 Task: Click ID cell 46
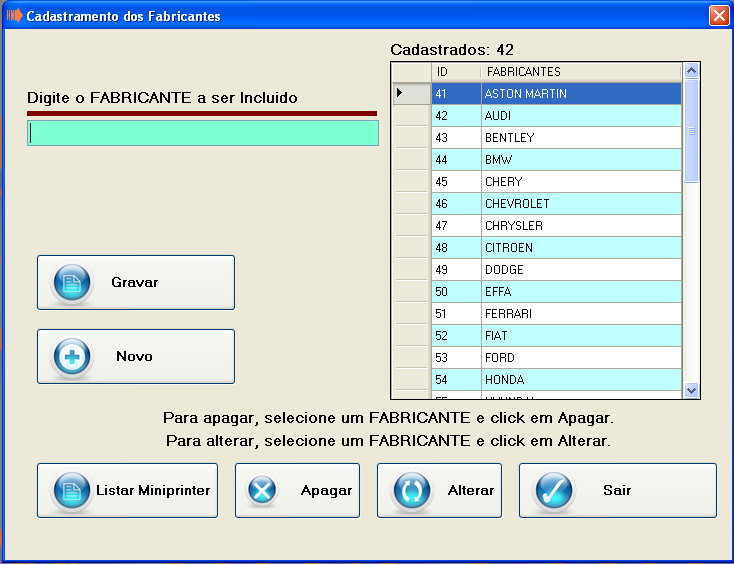coord(456,204)
